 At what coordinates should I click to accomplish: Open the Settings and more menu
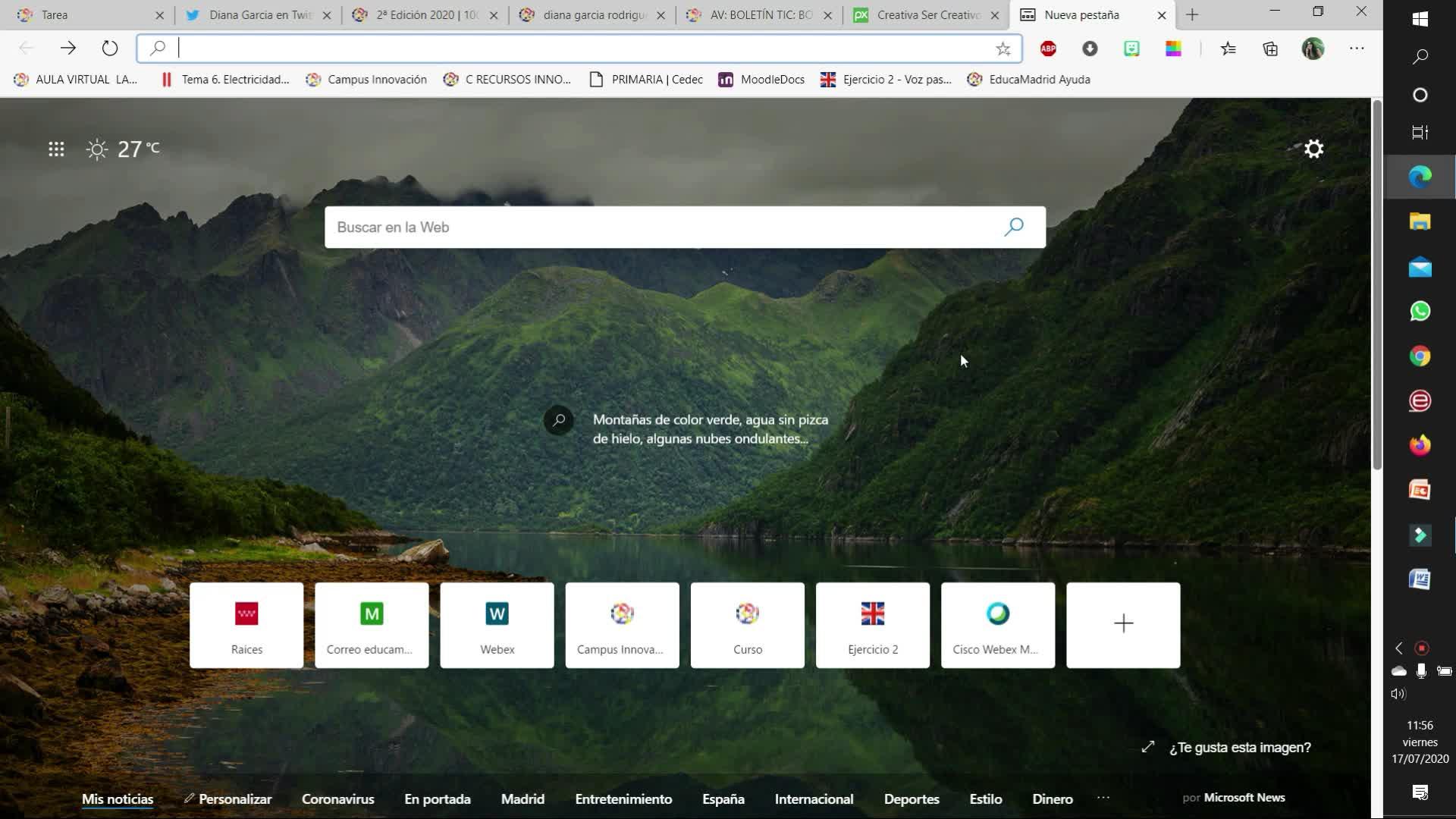pyautogui.click(x=1357, y=49)
